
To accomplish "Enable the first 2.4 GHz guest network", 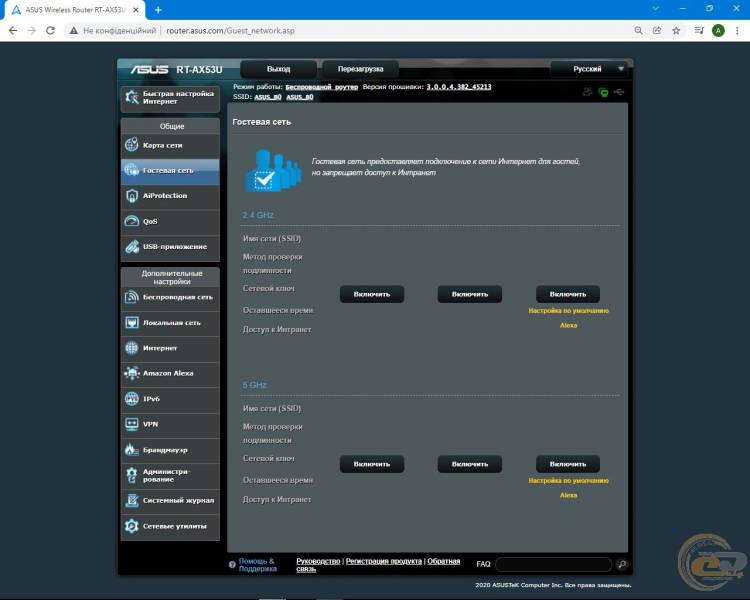I will pyautogui.click(x=372, y=294).
